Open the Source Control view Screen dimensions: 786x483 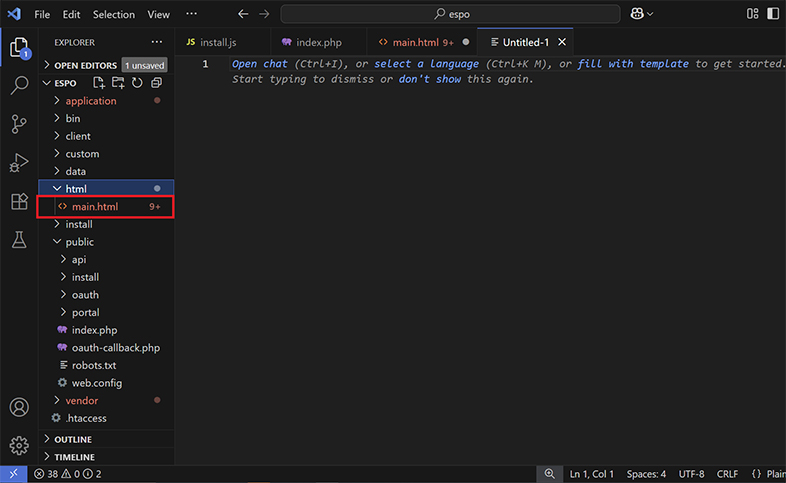tap(19, 124)
